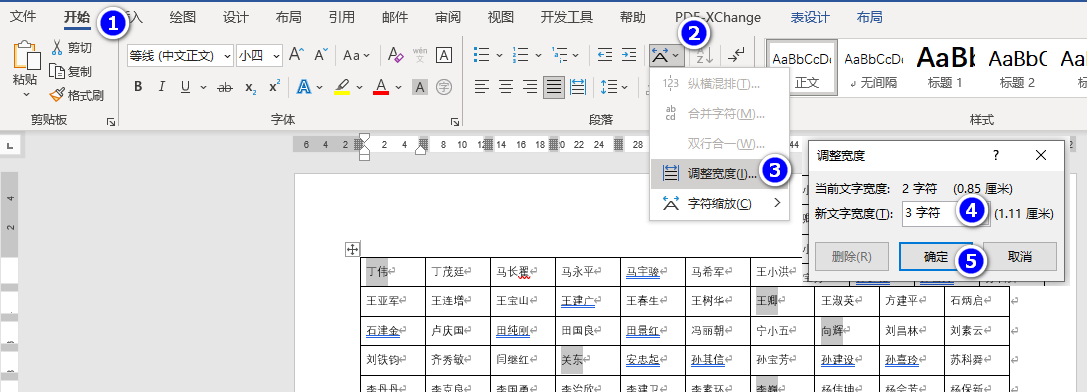Click 确定 in the 调整宽度 dialog

click(x=936, y=257)
